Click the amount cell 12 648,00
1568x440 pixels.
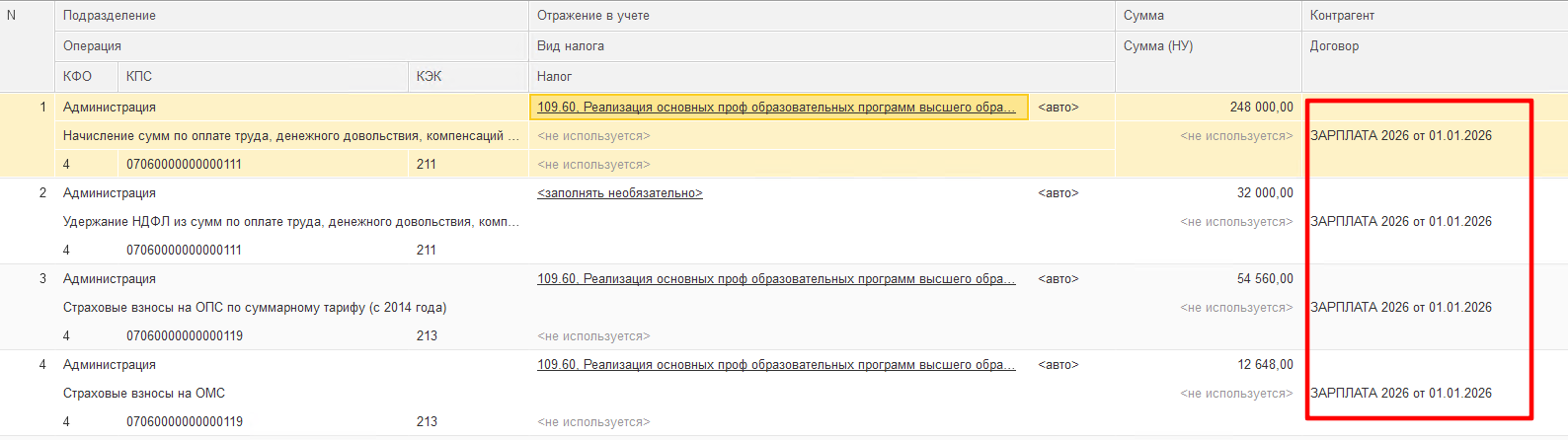[1264, 365]
